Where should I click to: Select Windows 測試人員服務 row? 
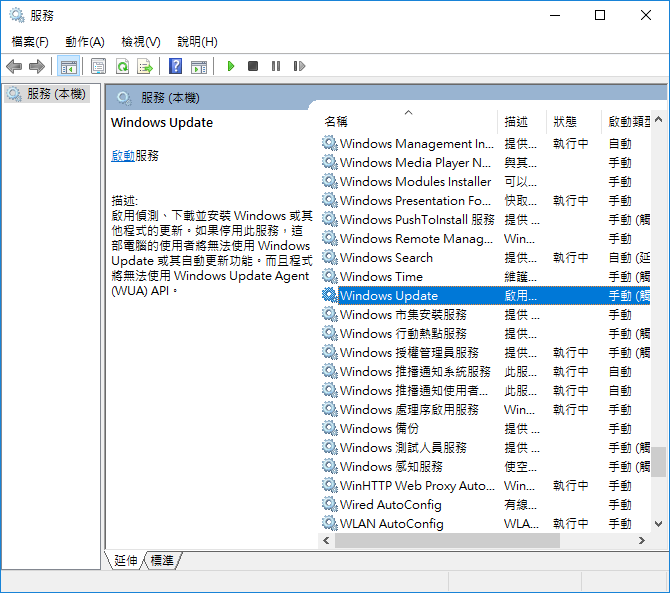(x=486, y=448)
